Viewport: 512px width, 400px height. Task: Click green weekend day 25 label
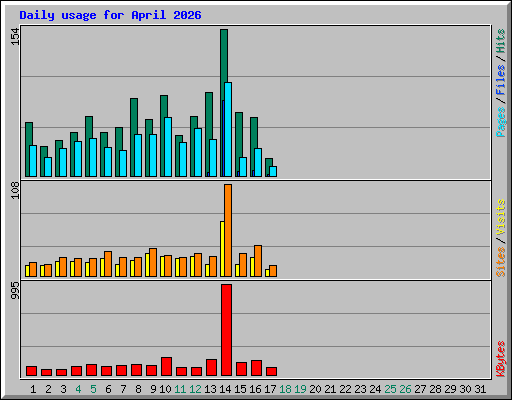pyautogui.click(x=390, y=389)
